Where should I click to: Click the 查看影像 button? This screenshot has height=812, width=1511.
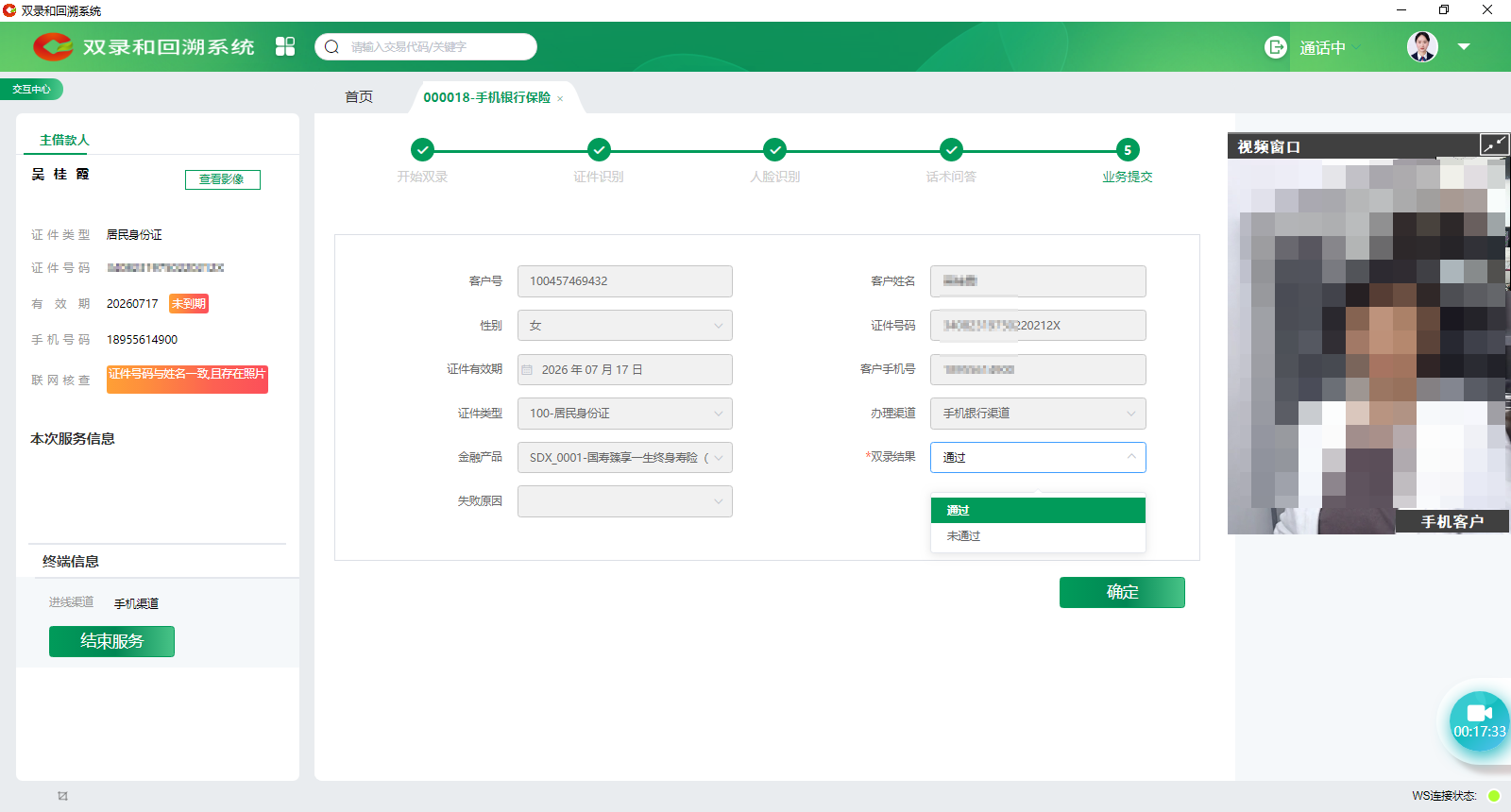[222, 179]
